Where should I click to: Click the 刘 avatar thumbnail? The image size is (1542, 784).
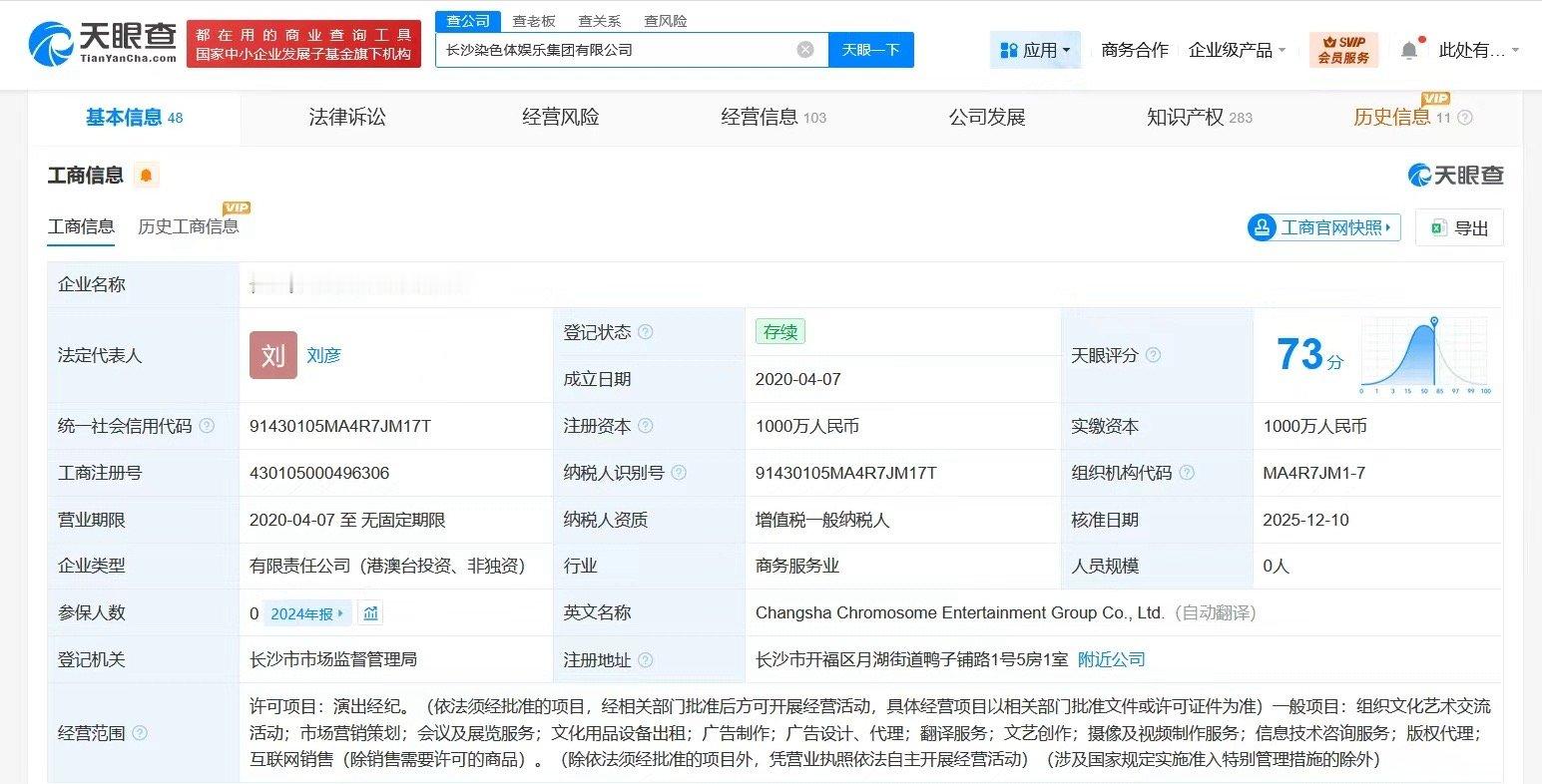(273, 355)
